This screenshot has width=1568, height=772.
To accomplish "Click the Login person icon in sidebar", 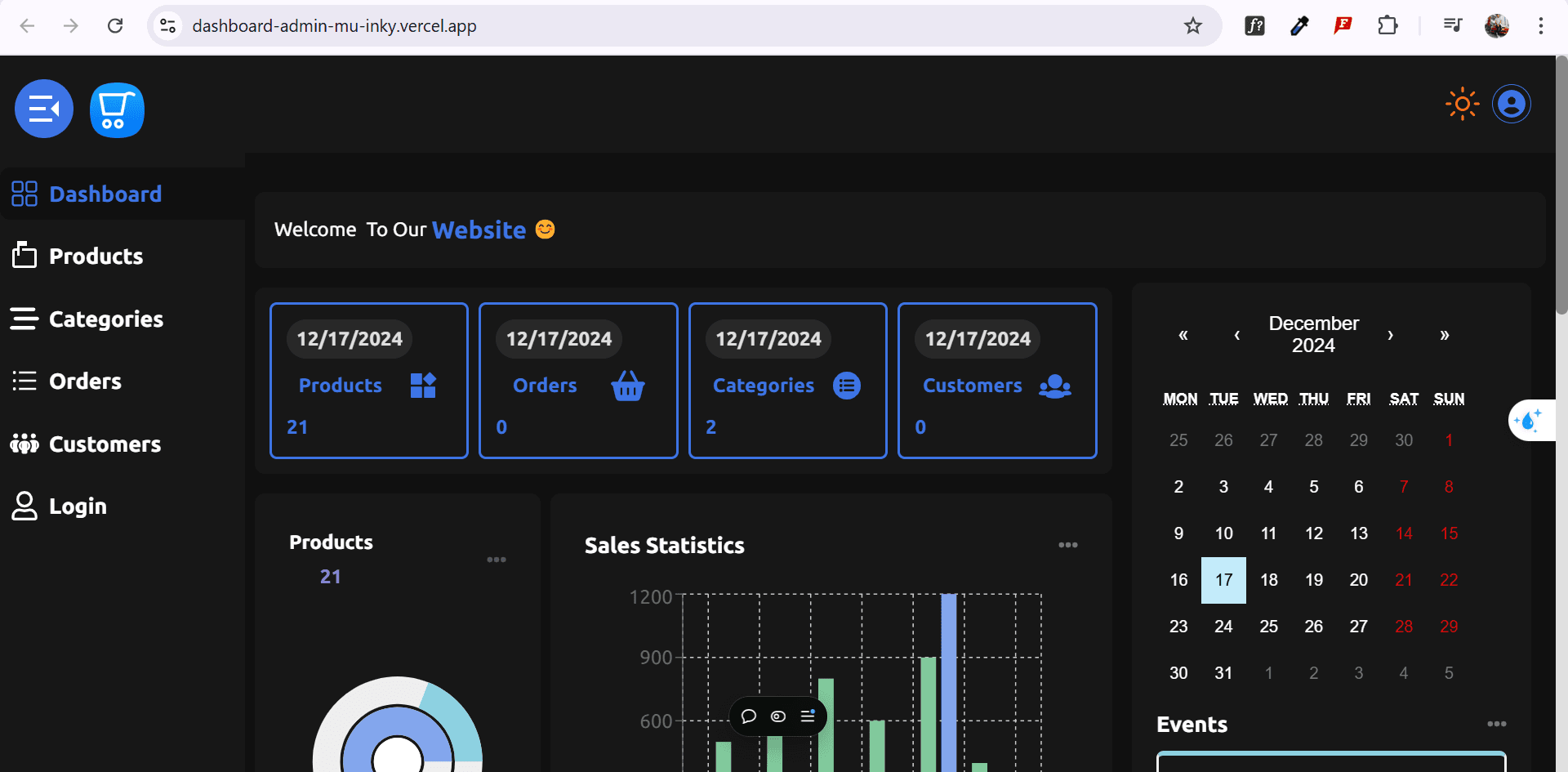I will click(x=24, y=506).
